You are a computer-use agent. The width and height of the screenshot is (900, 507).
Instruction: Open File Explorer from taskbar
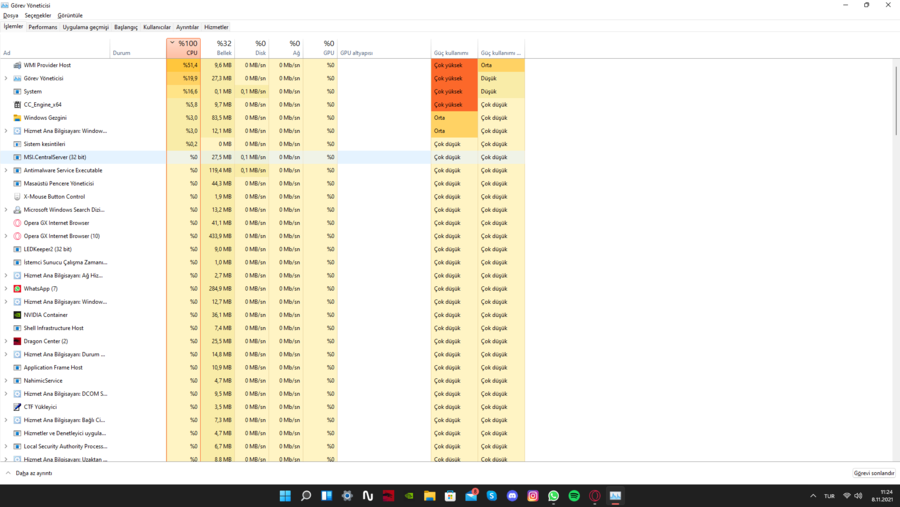(x=430, y=496)
